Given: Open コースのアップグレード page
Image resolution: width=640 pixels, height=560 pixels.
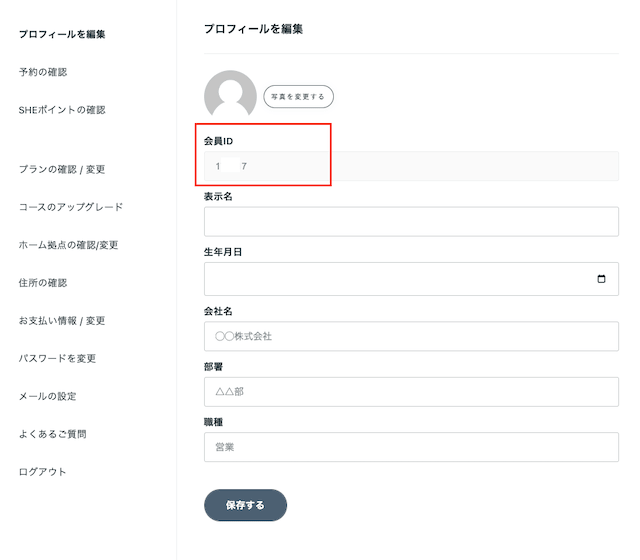Looking at the screenshot, I should (71, 207).
